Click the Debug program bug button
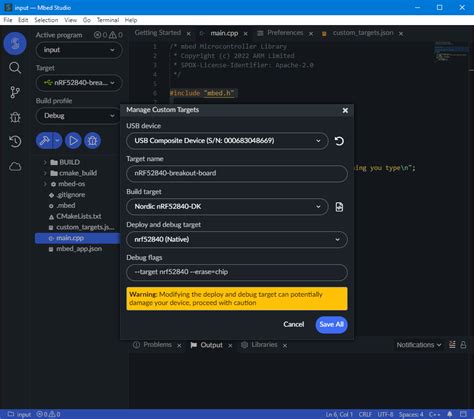The image size is (474, 419). click(92, 141)
